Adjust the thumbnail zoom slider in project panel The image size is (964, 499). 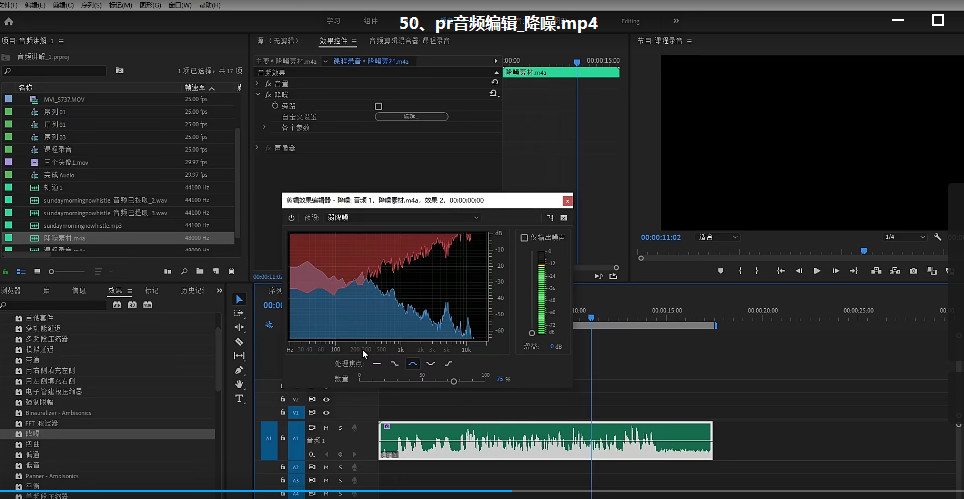coord(52,271)
